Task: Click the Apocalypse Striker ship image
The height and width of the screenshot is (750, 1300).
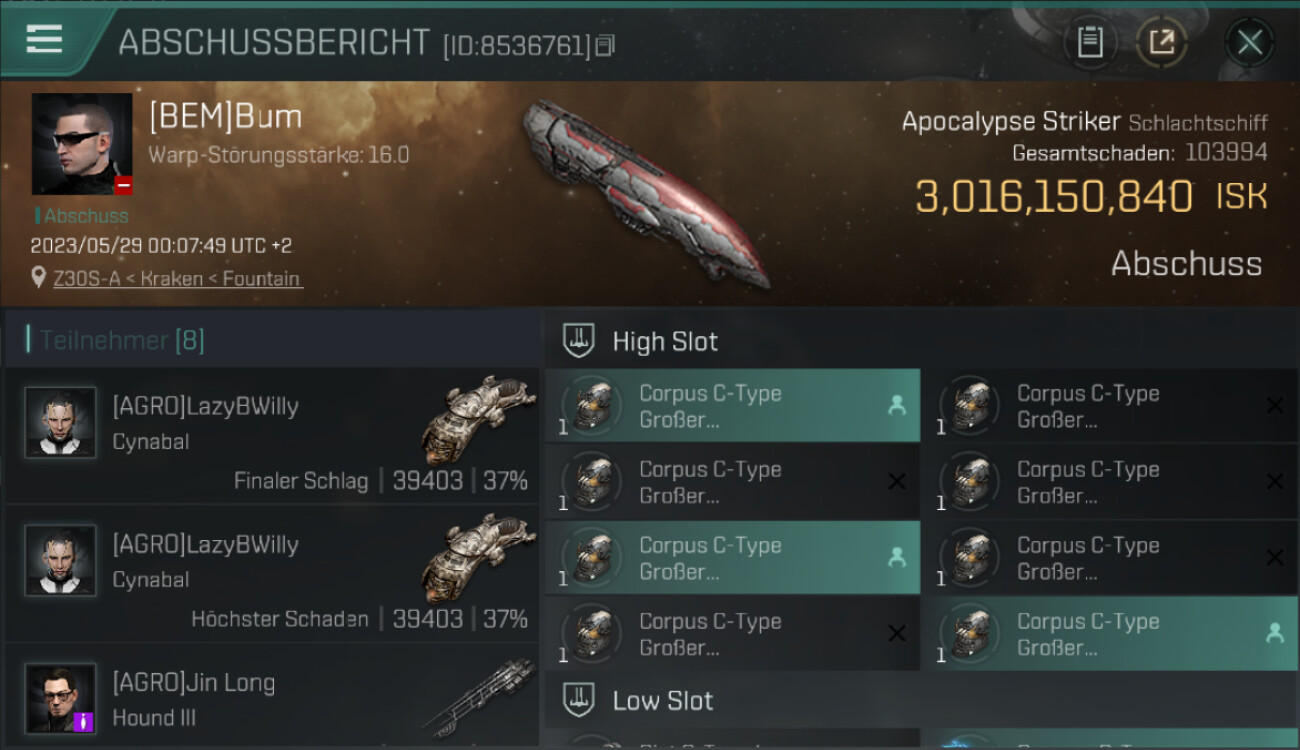Action: coord(646,190)
